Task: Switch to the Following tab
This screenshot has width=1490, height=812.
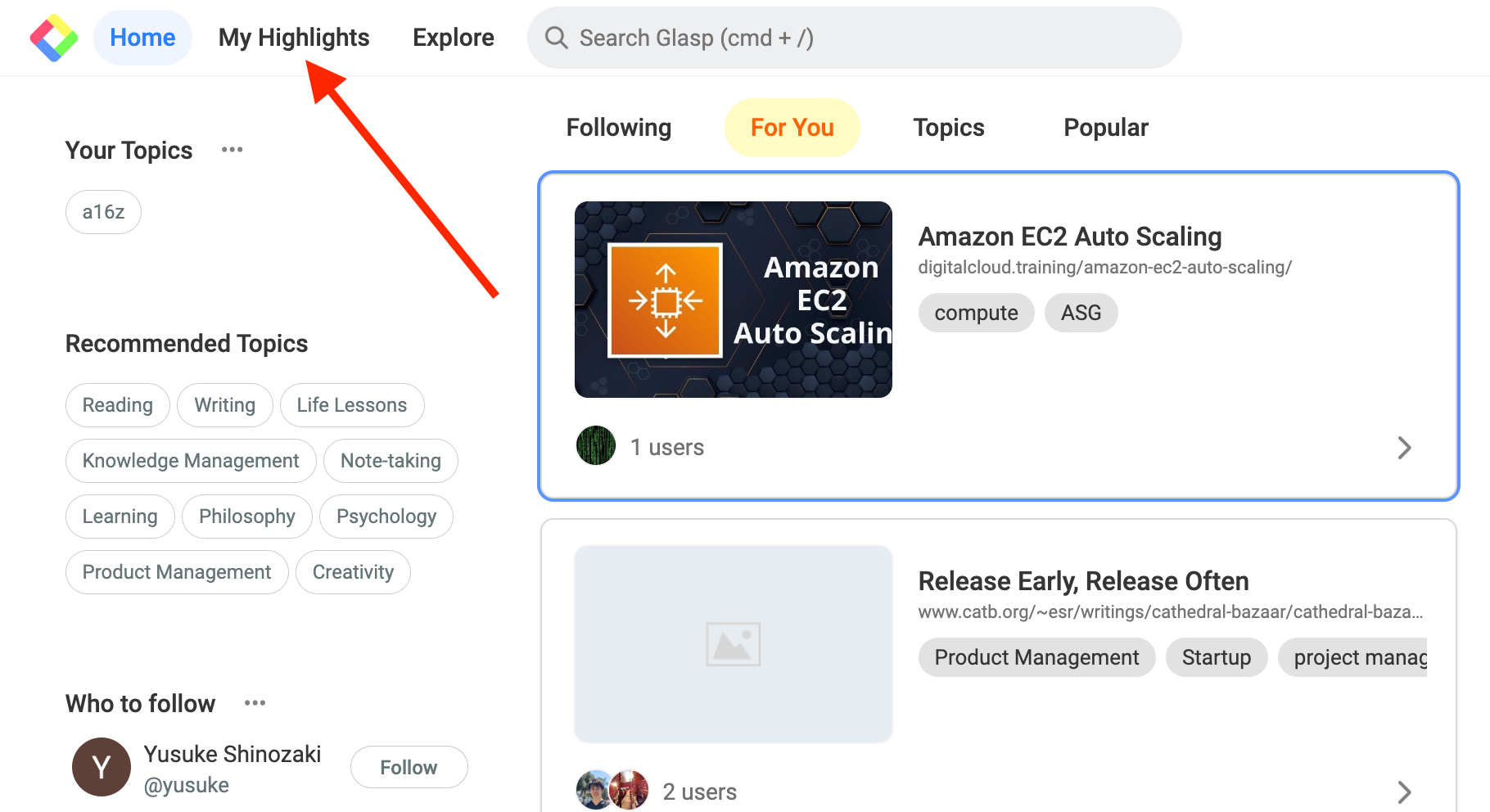Action: (619, 128)
